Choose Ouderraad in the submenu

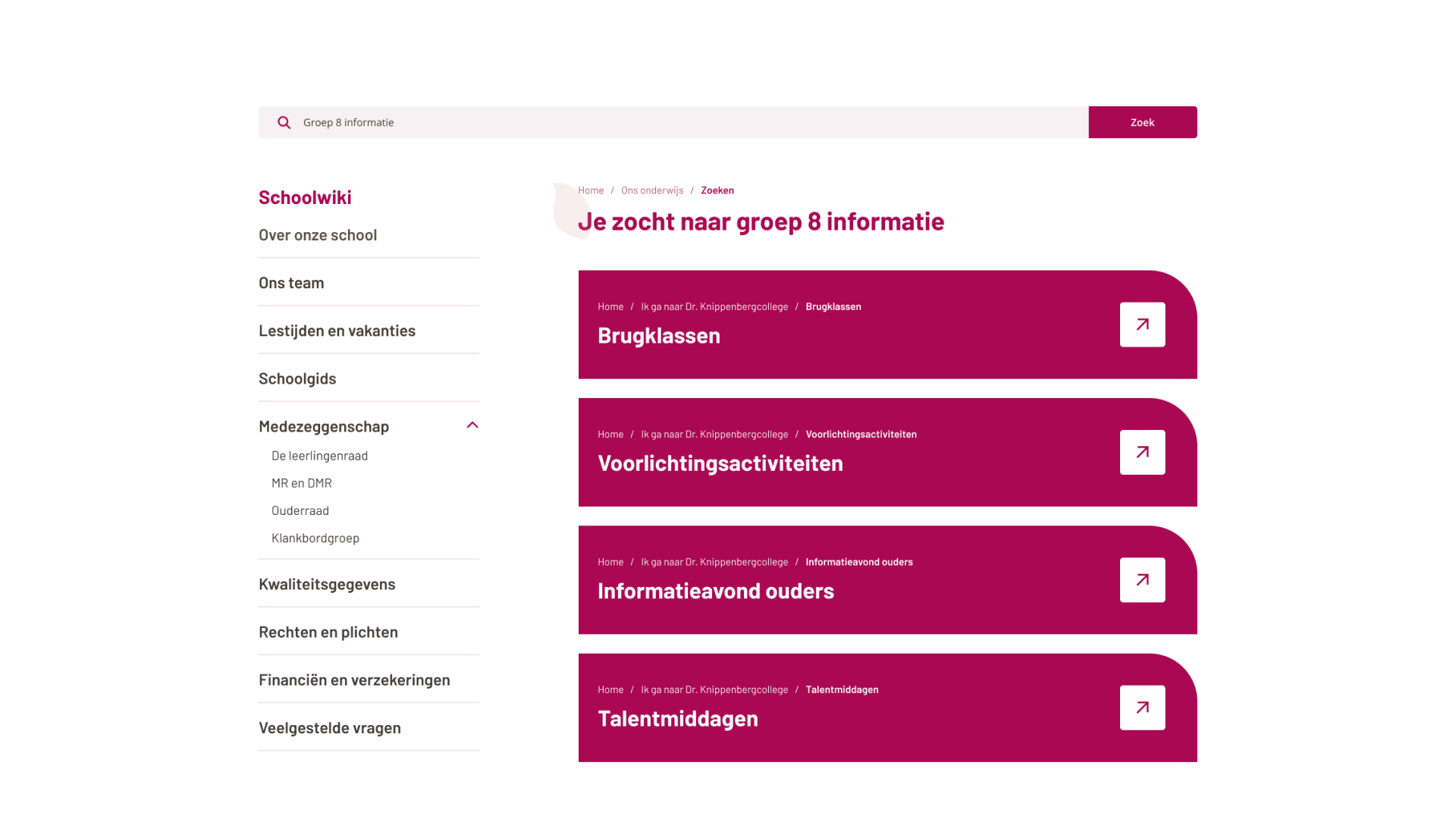tap(300, 510)
